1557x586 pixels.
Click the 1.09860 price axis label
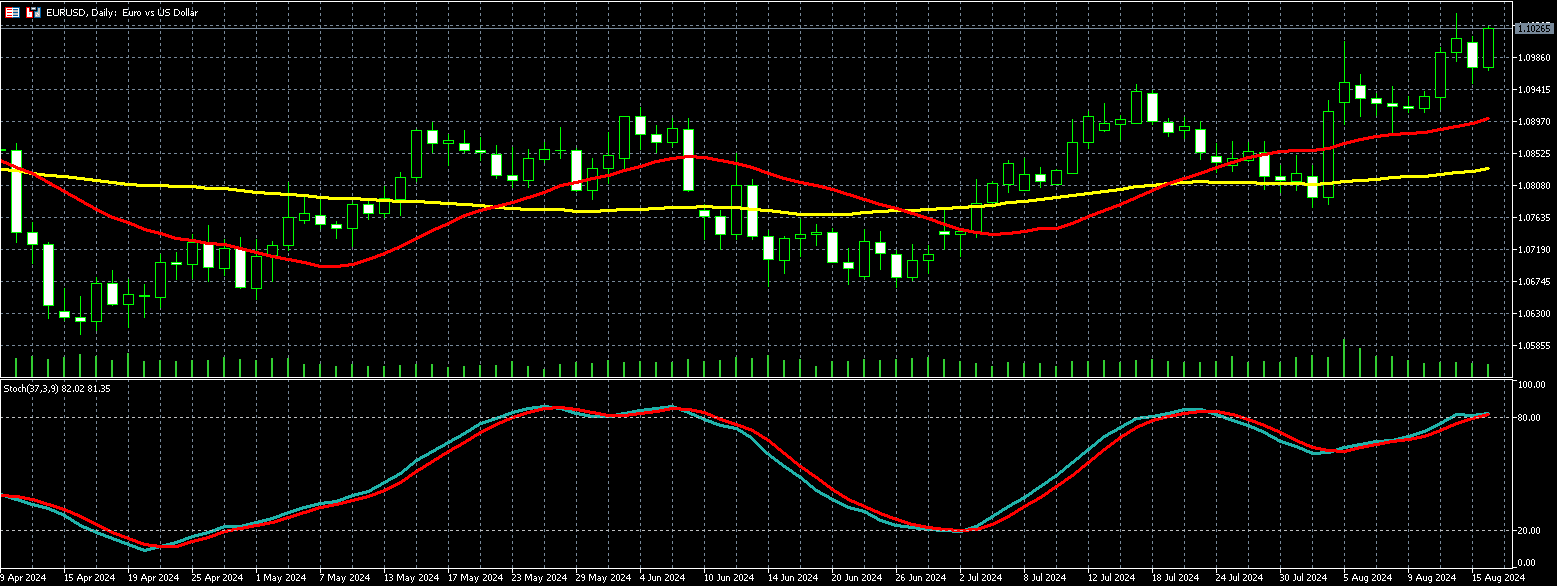click(x=1533, y=58)
